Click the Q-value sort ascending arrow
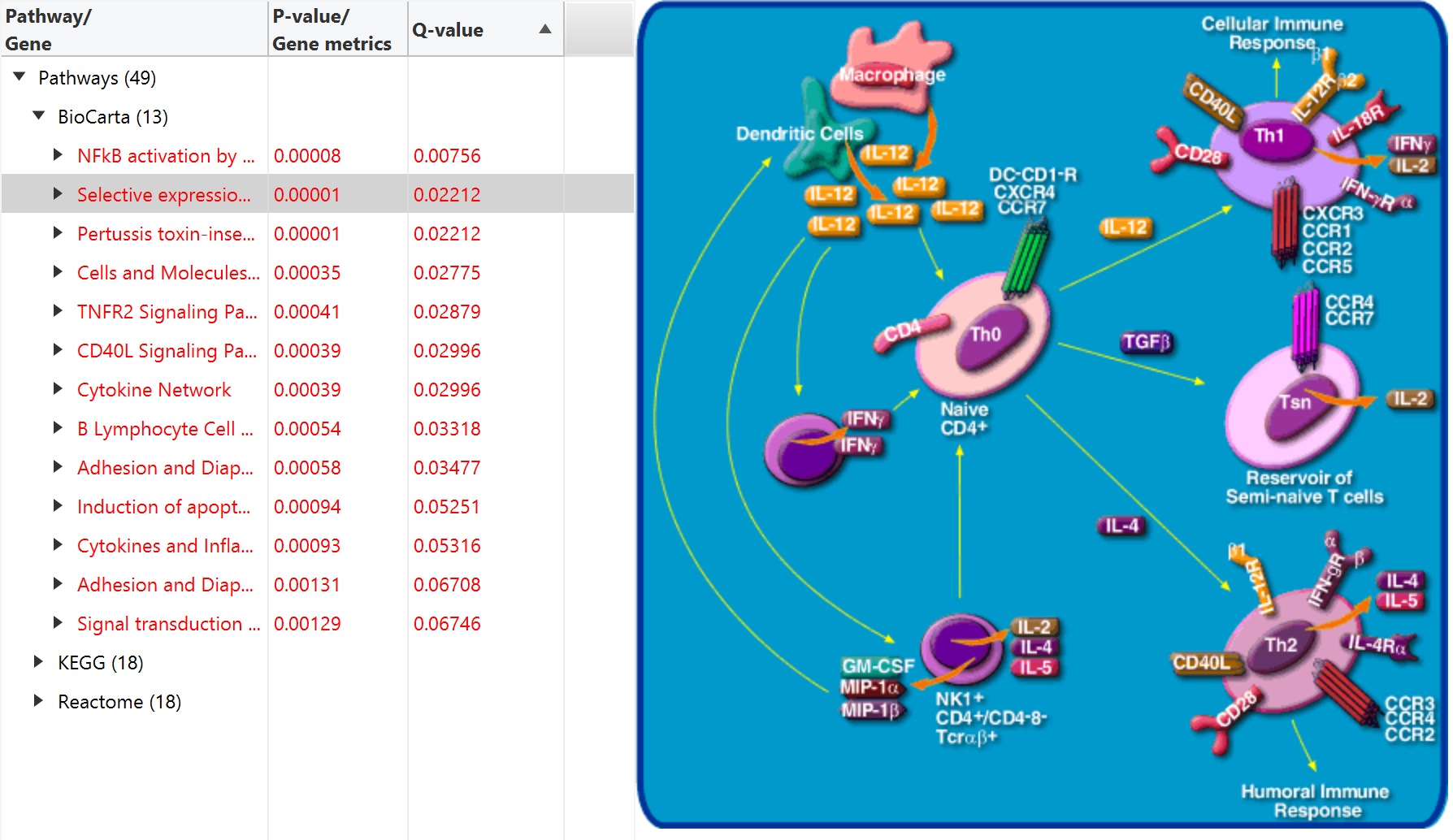The width and height of the screenshot is (1453, 840). click(545, 29)
